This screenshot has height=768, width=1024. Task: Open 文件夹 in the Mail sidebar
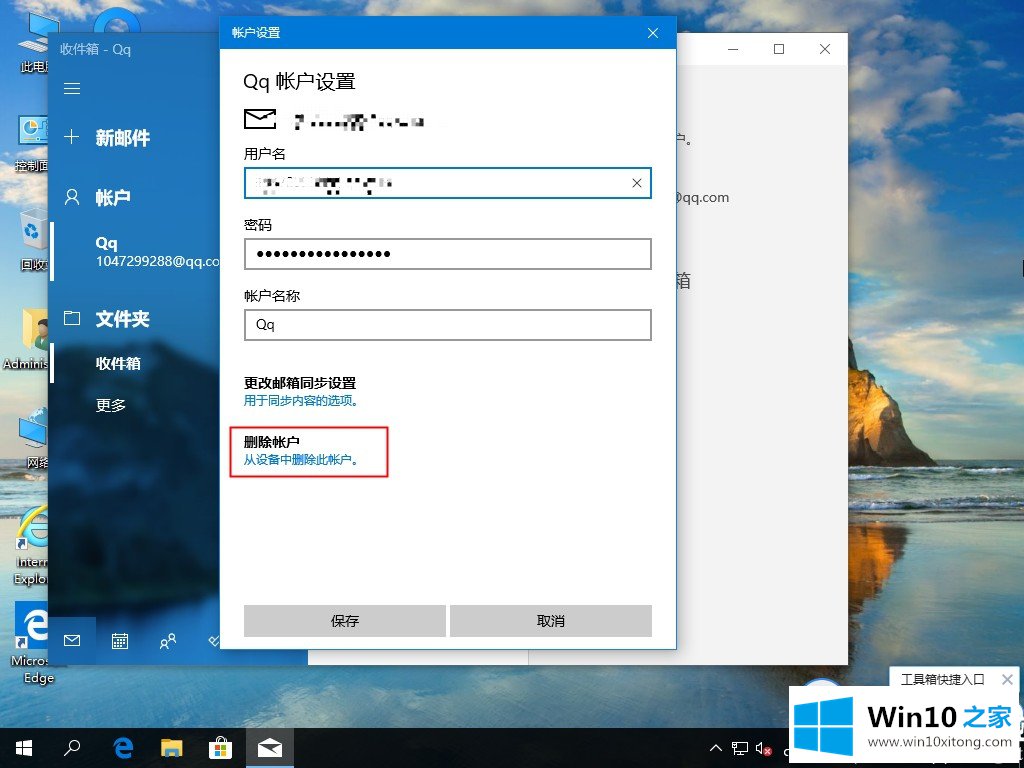pyautogui.click(x=122, y=319)
